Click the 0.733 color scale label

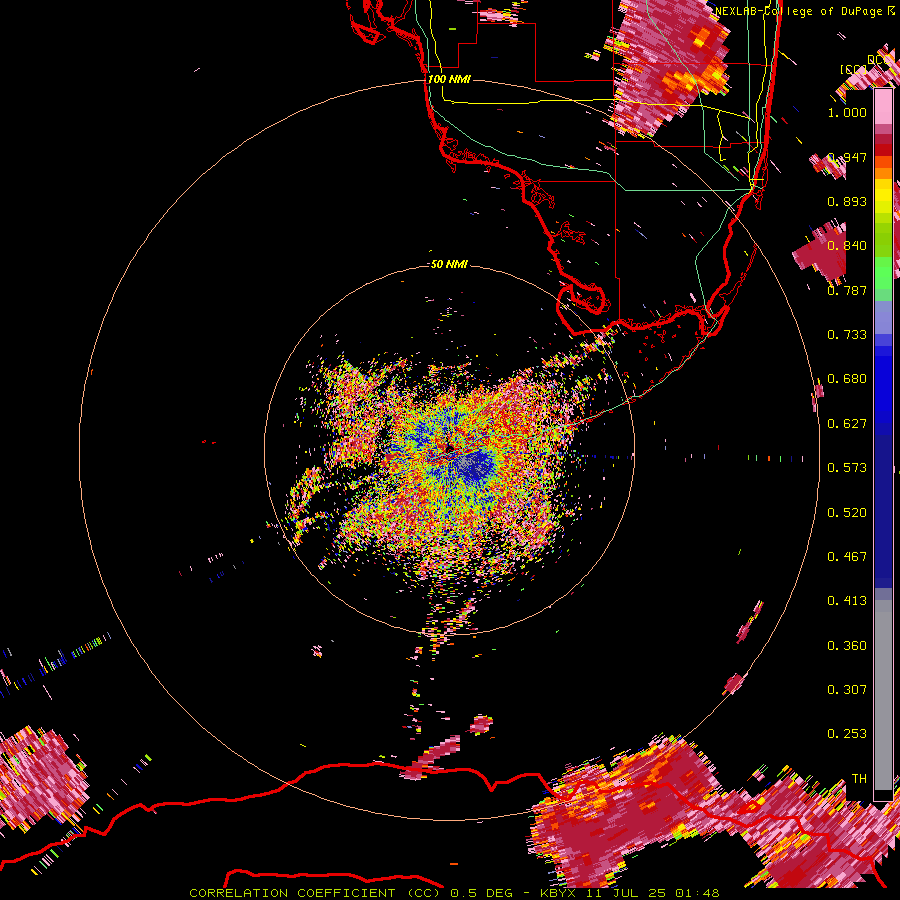click(x=847, y=335)
